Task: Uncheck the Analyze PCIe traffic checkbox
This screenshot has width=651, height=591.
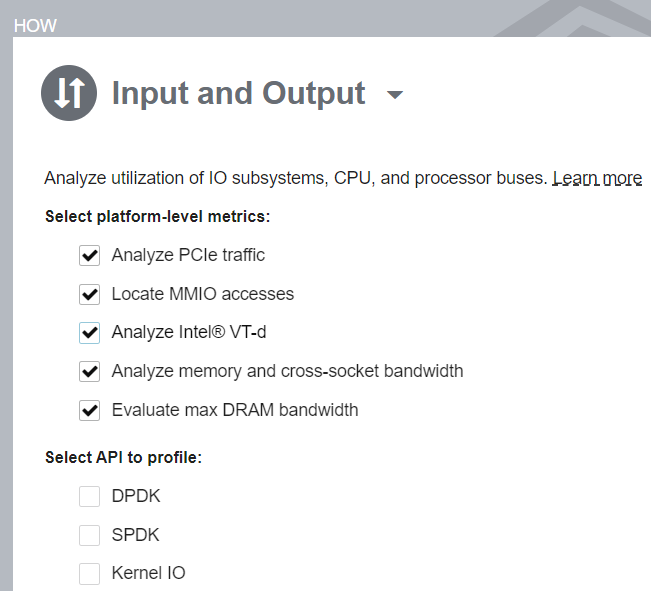Action: (90, 255)
